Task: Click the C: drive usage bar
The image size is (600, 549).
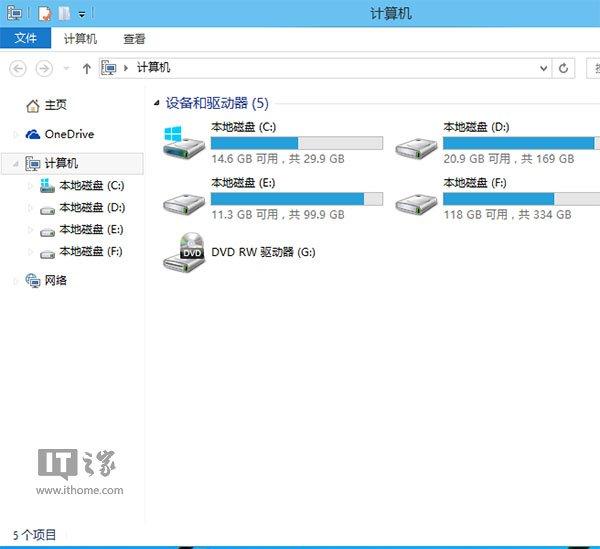Action: pyautogui.click(x=296, y=143)
